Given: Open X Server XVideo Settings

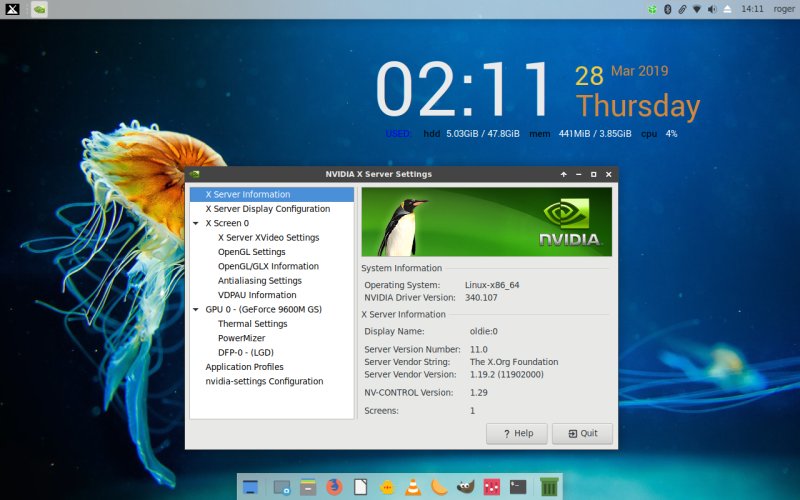Looking at the screenshot, I should (x=268, y=237).
